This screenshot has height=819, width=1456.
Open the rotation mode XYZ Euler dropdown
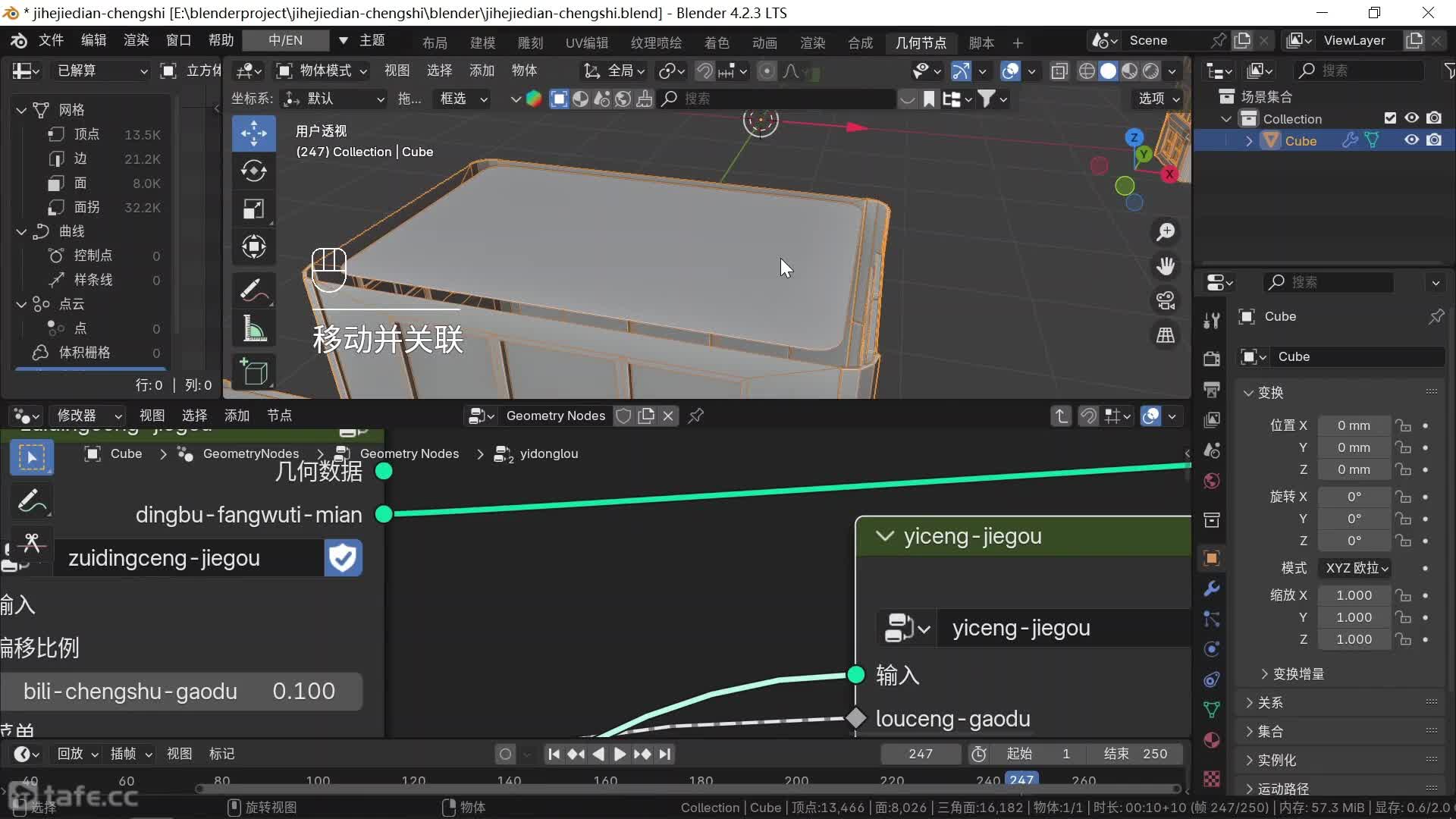point(1356,568)
